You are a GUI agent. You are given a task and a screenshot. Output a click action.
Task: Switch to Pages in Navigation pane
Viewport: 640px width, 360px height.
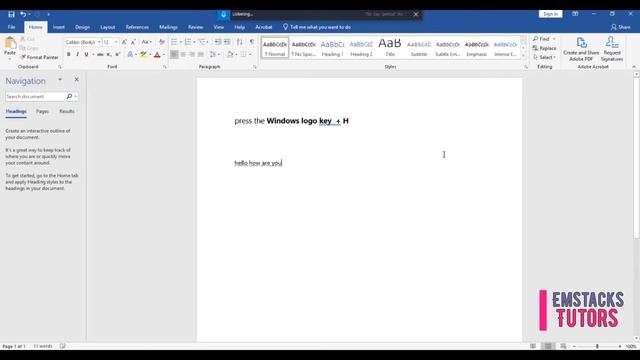42,111
